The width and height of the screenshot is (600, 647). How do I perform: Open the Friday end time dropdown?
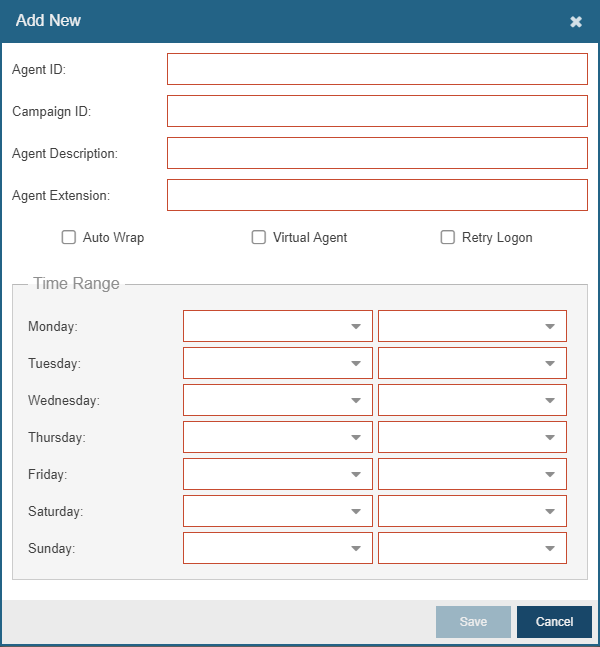472,474
